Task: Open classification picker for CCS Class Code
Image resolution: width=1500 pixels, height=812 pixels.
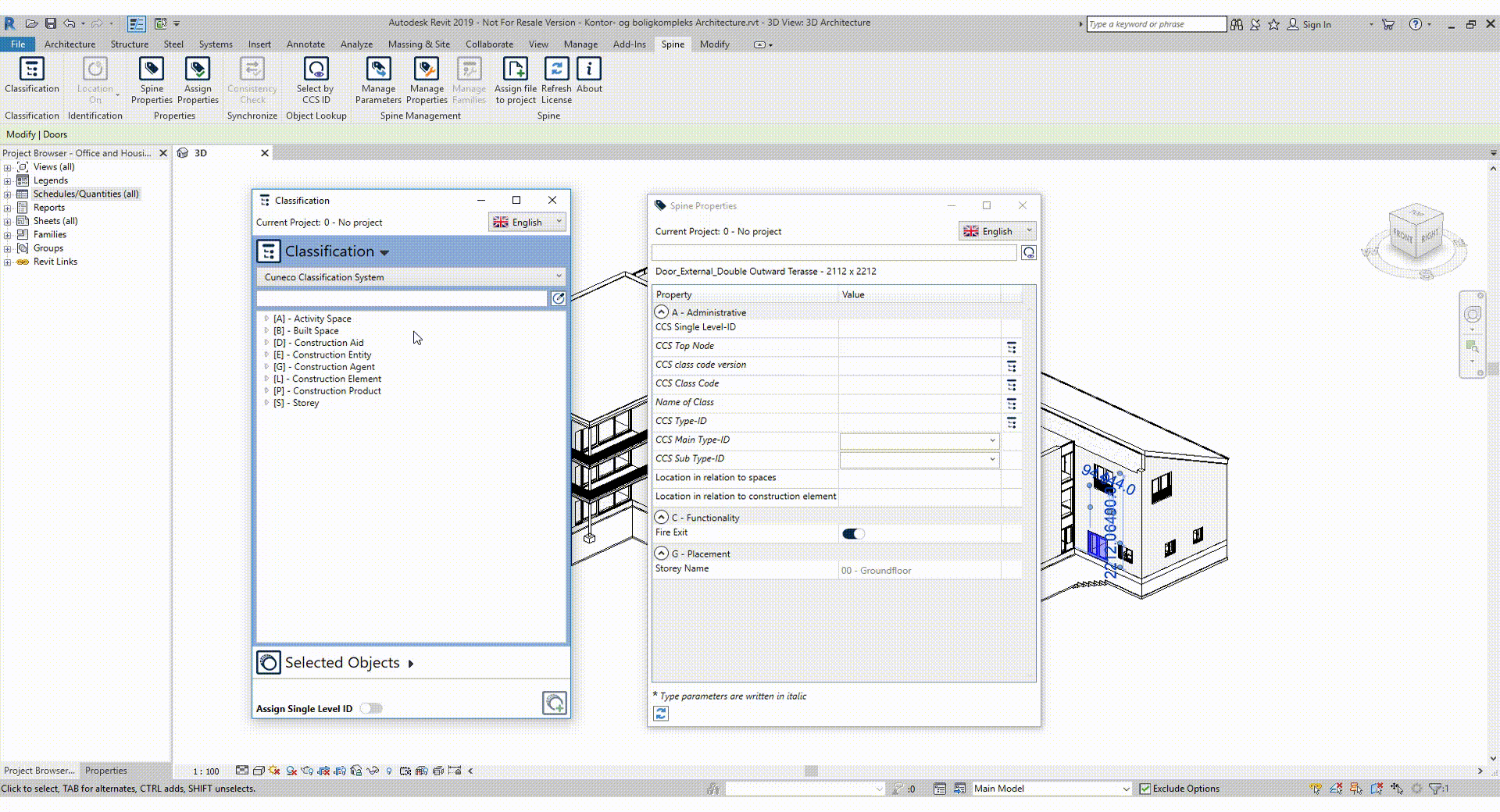Action: [1012, 384]
